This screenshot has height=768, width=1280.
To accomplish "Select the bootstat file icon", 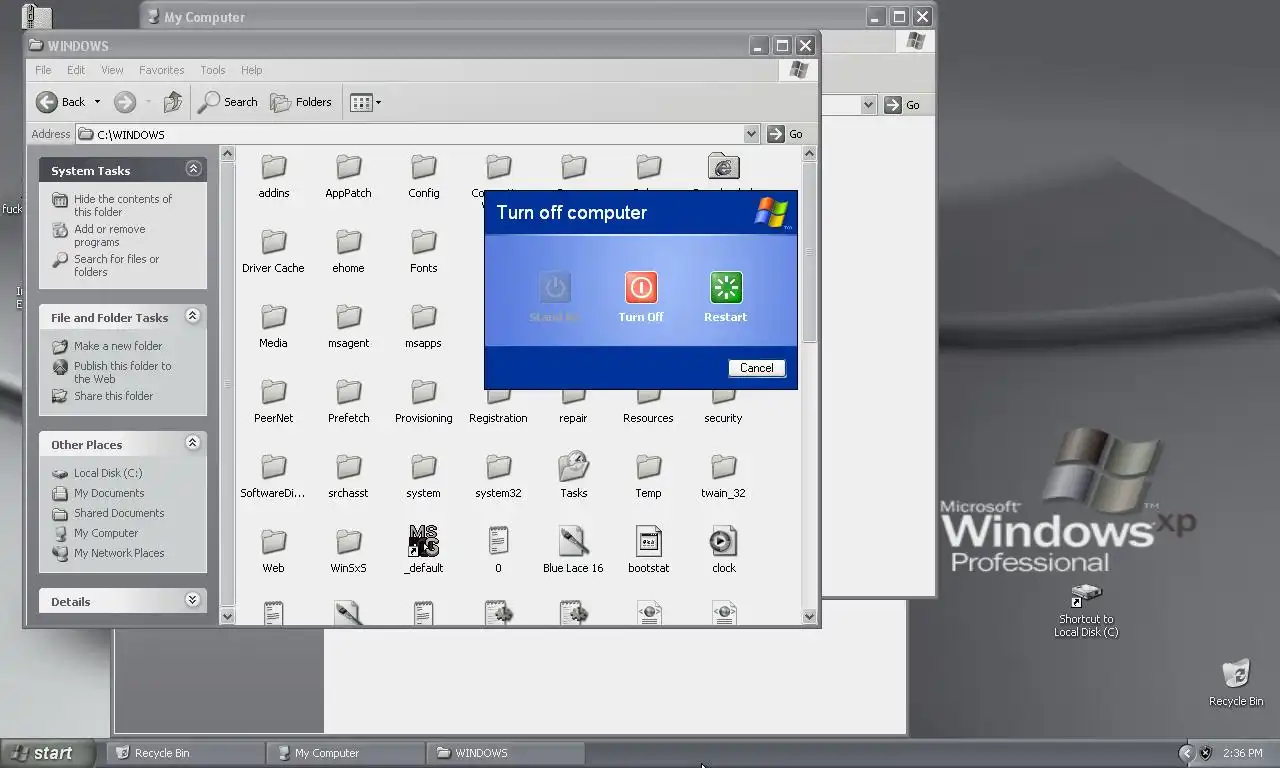I will pyautogui.click(x=648, y=542).
